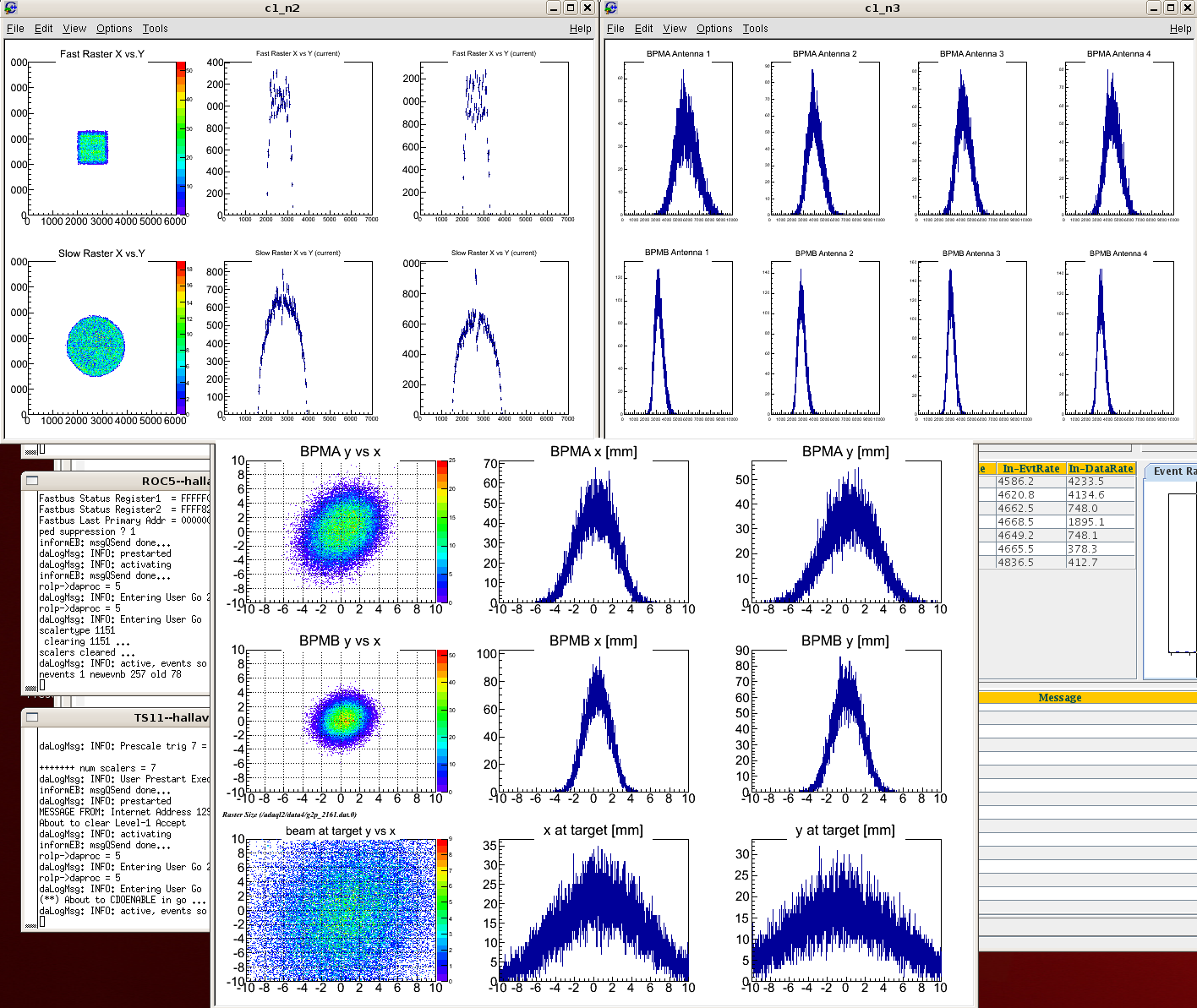This screenshot has height=1008, width=1197.
Task: Click 'About to clear Level-1 Accept' in TS11
Action: [x=112, y=823]
